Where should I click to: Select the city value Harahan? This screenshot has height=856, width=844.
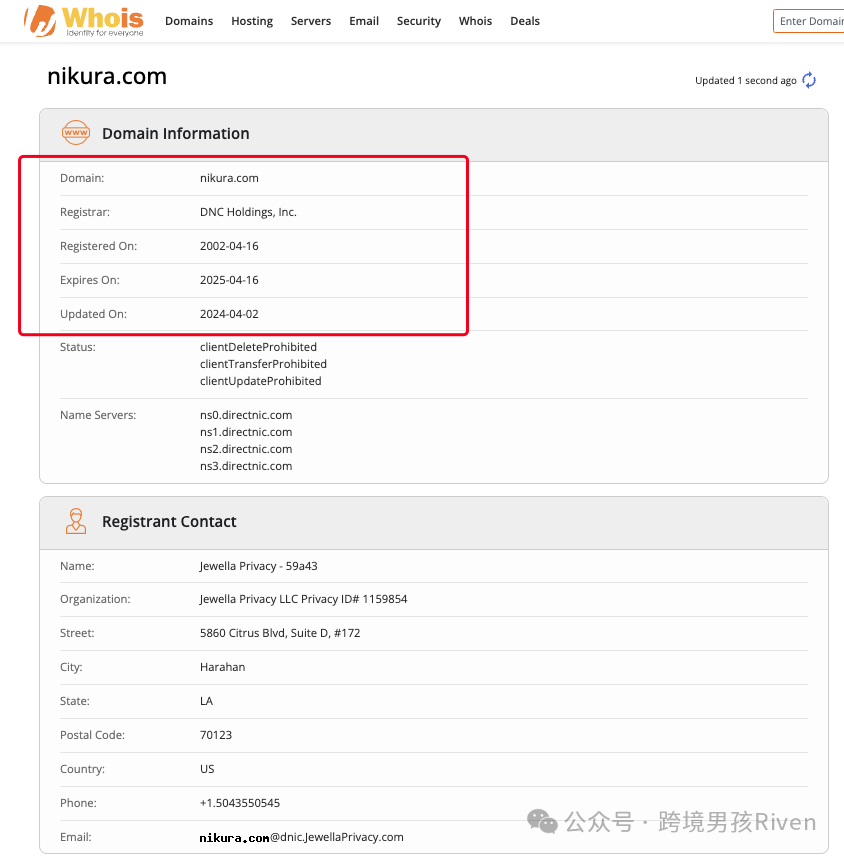pos(223,667)
